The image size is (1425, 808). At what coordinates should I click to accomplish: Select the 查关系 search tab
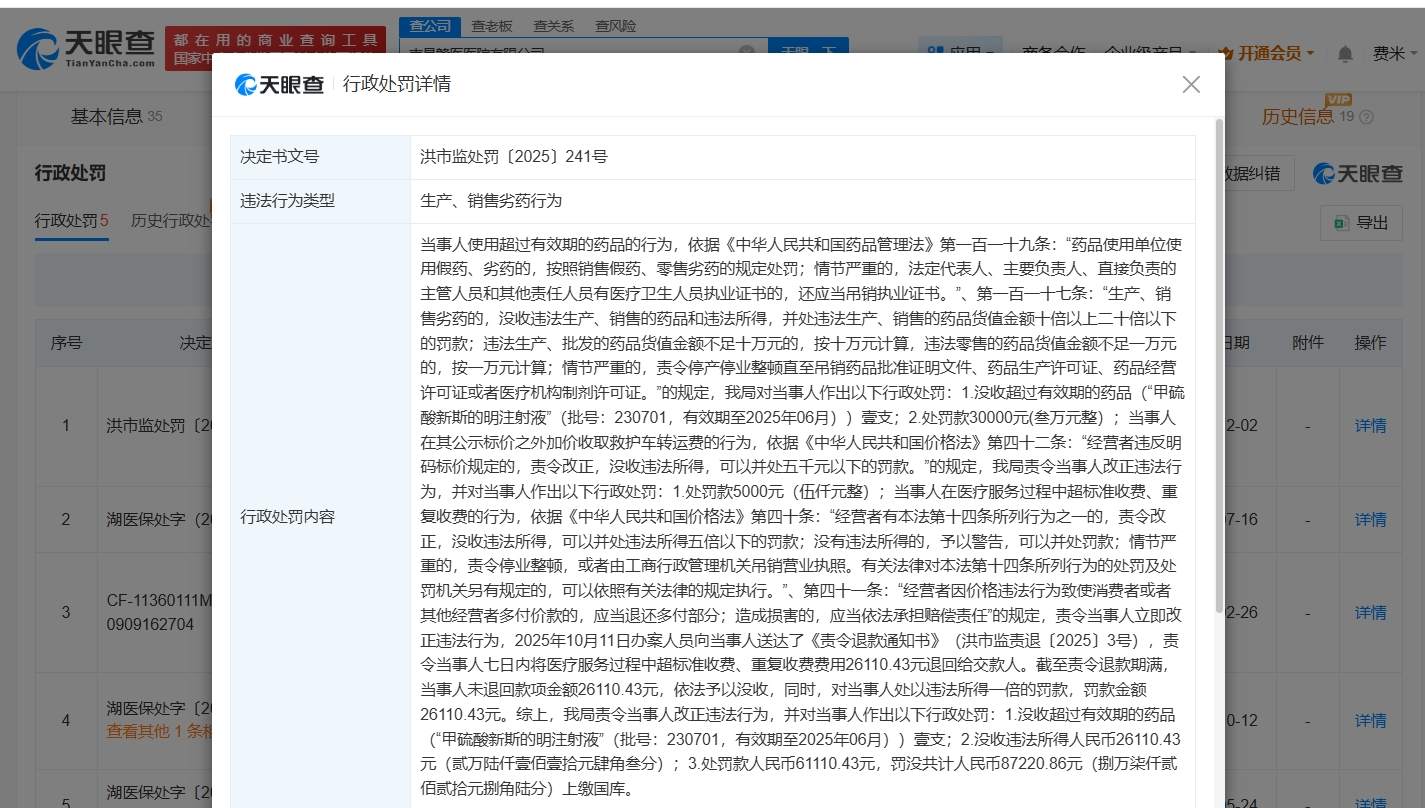[553, 26]
